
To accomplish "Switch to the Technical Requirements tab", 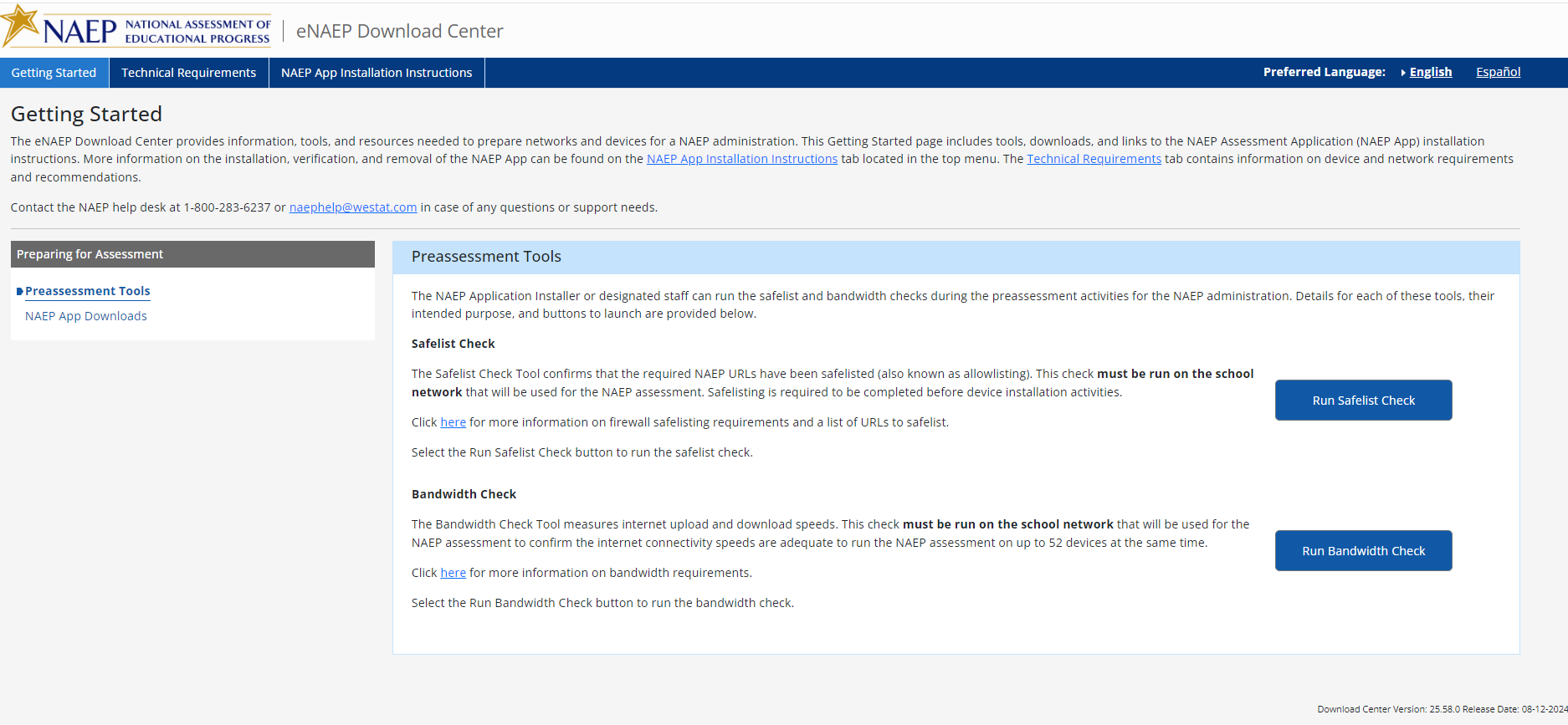I will pos(188,73).
